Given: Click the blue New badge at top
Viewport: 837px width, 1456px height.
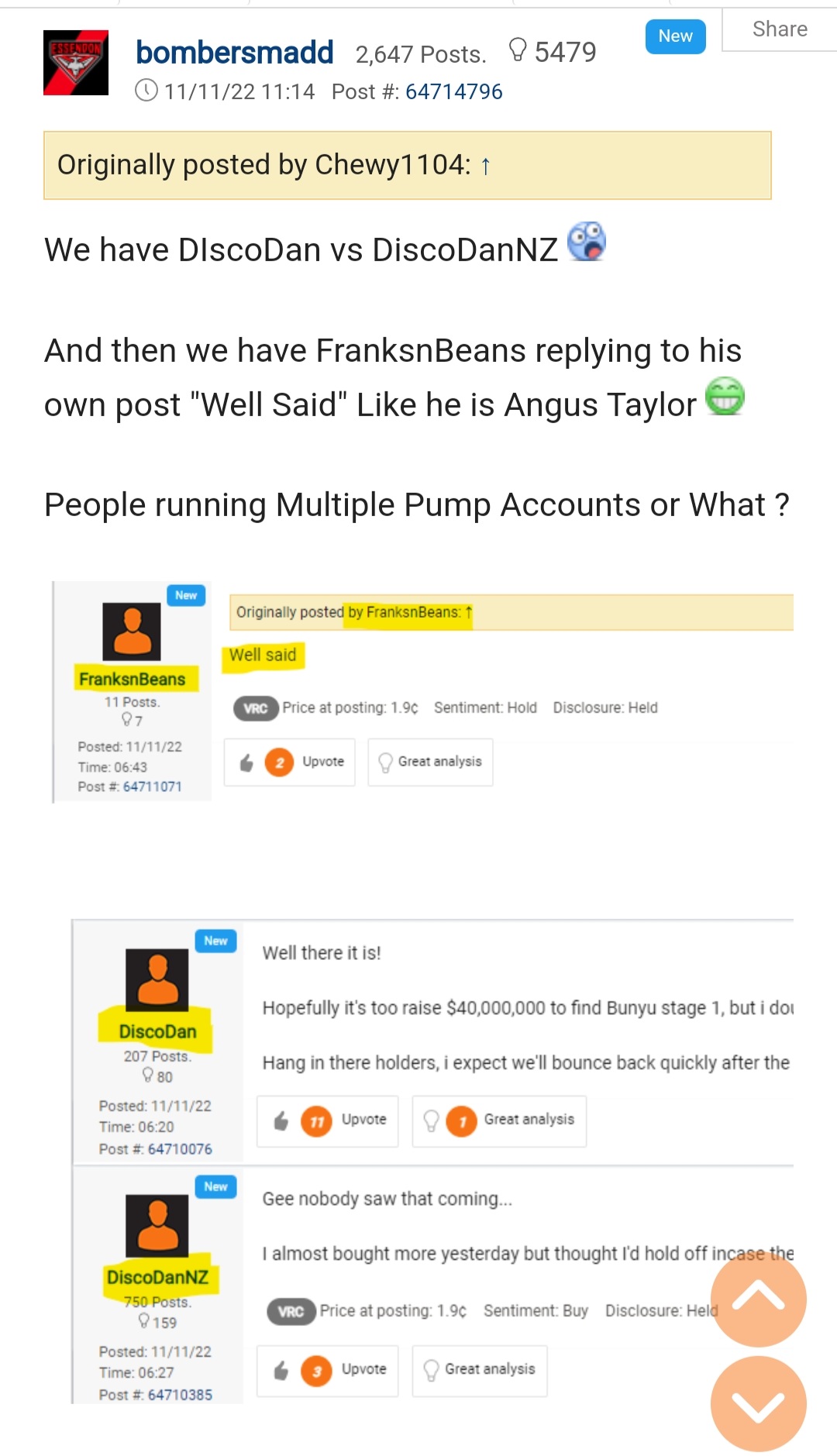Looking at the screenshot, I should tap(675, 36).
